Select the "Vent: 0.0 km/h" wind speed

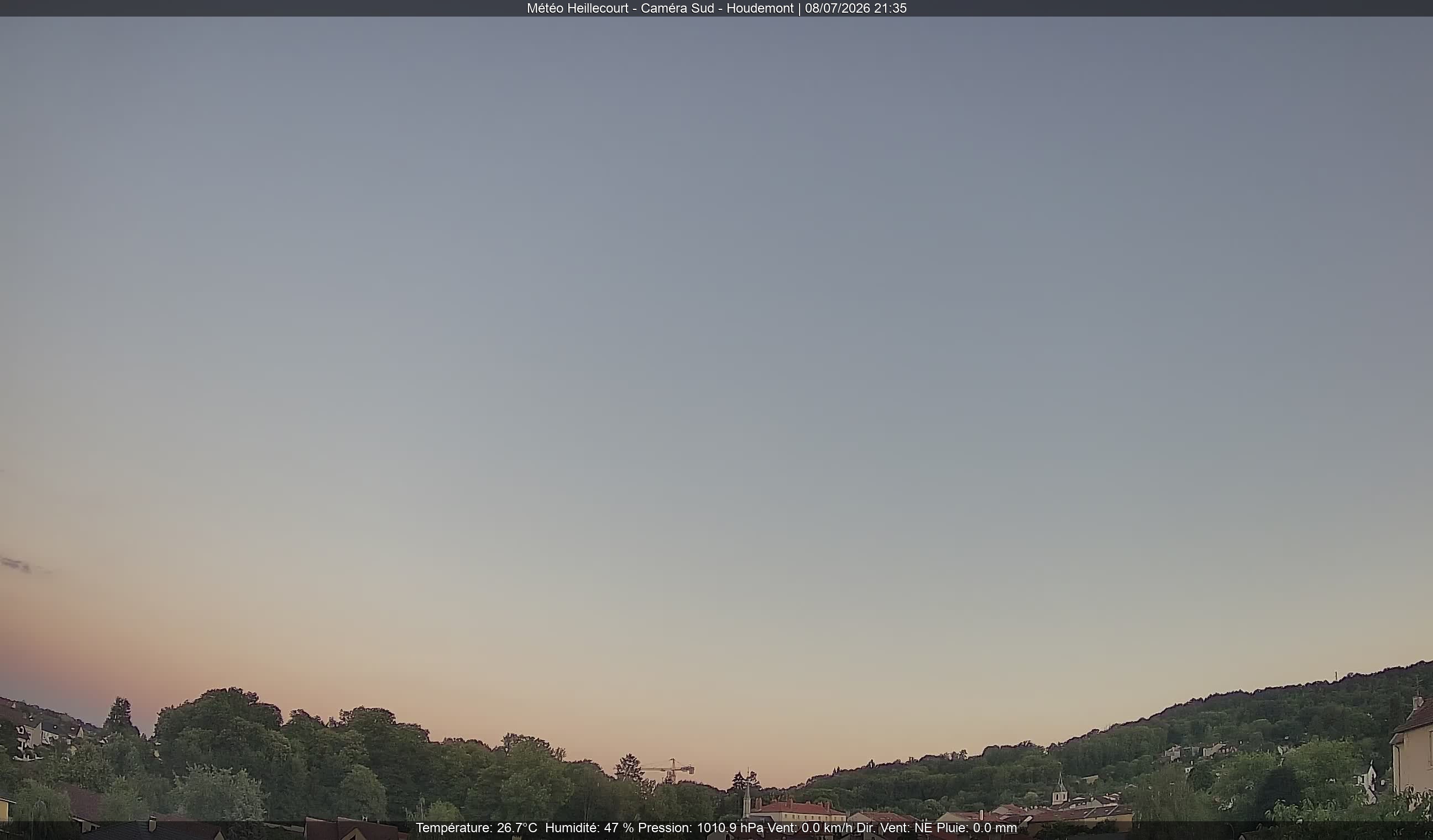tap(810, 828)
